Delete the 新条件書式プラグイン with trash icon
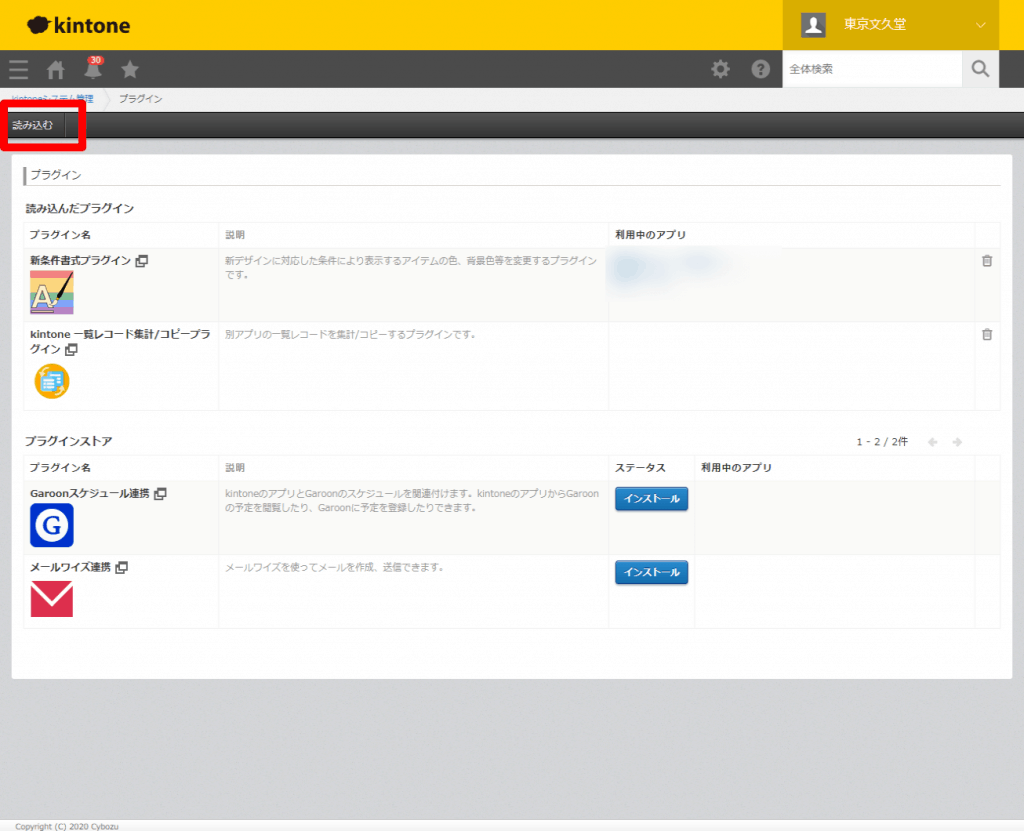 (x=987, y=261)
